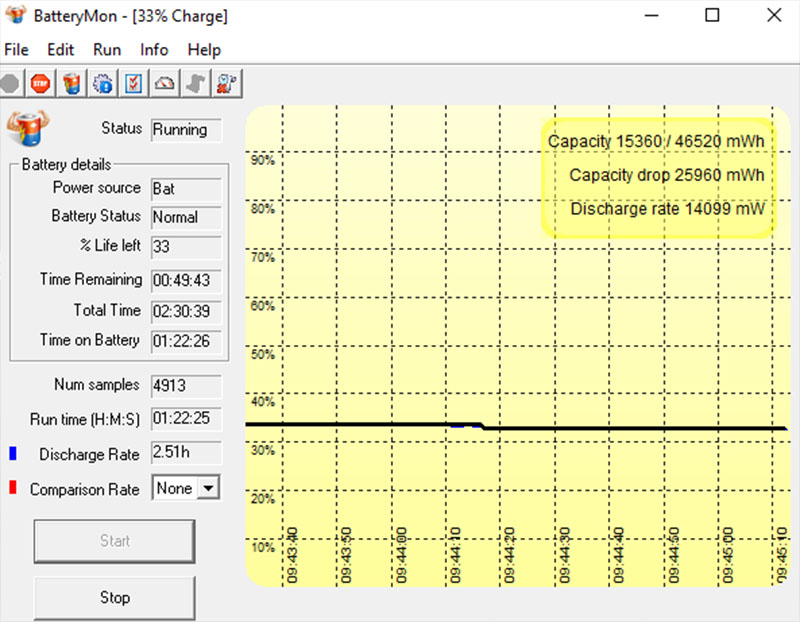Click the blue Discharge Rate color marker
Screen dimensions: 800x622
click(x=12, y=454)
